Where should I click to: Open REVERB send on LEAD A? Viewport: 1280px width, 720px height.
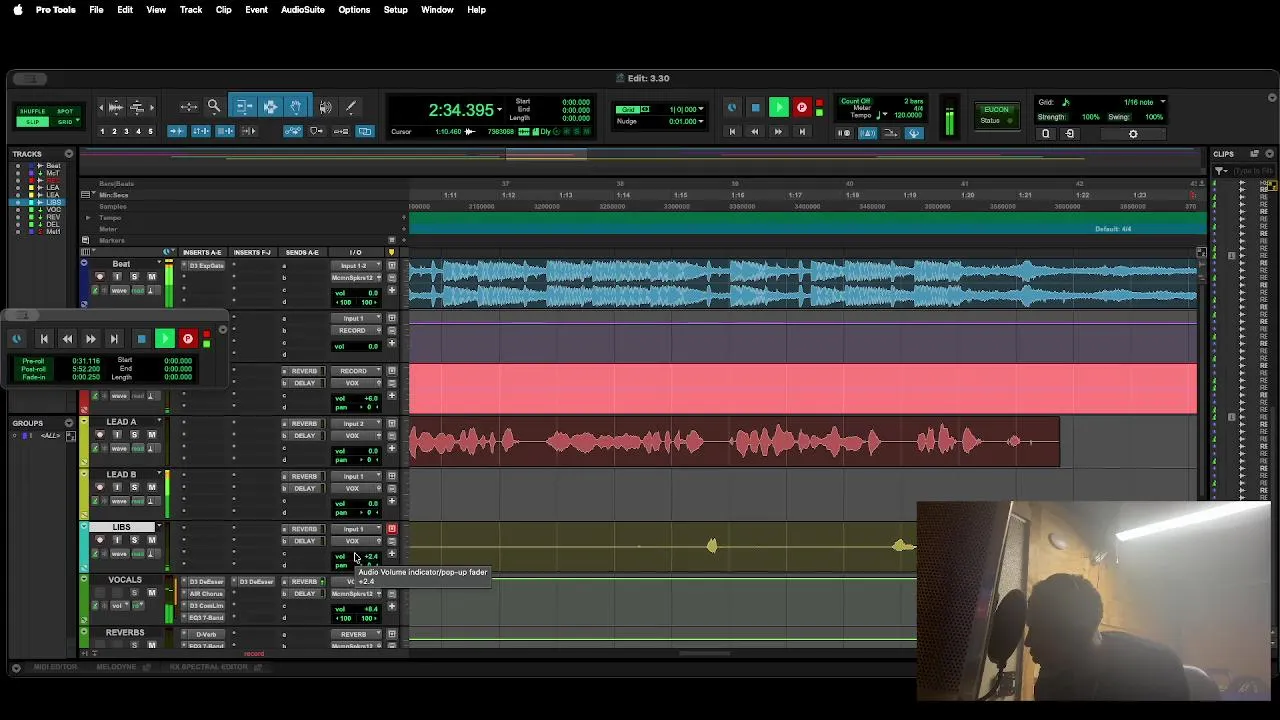click(x=304, y=424)
